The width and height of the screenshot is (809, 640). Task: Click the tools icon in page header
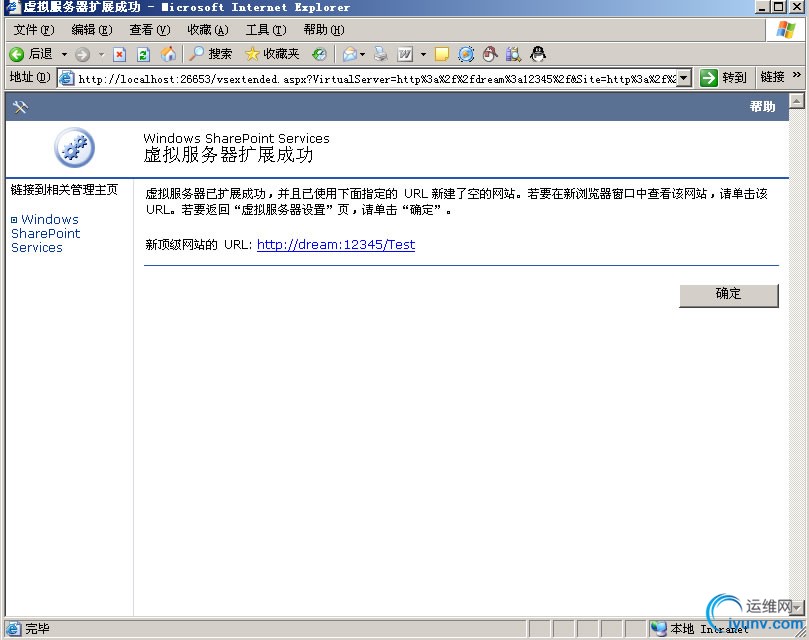point(20,107)
